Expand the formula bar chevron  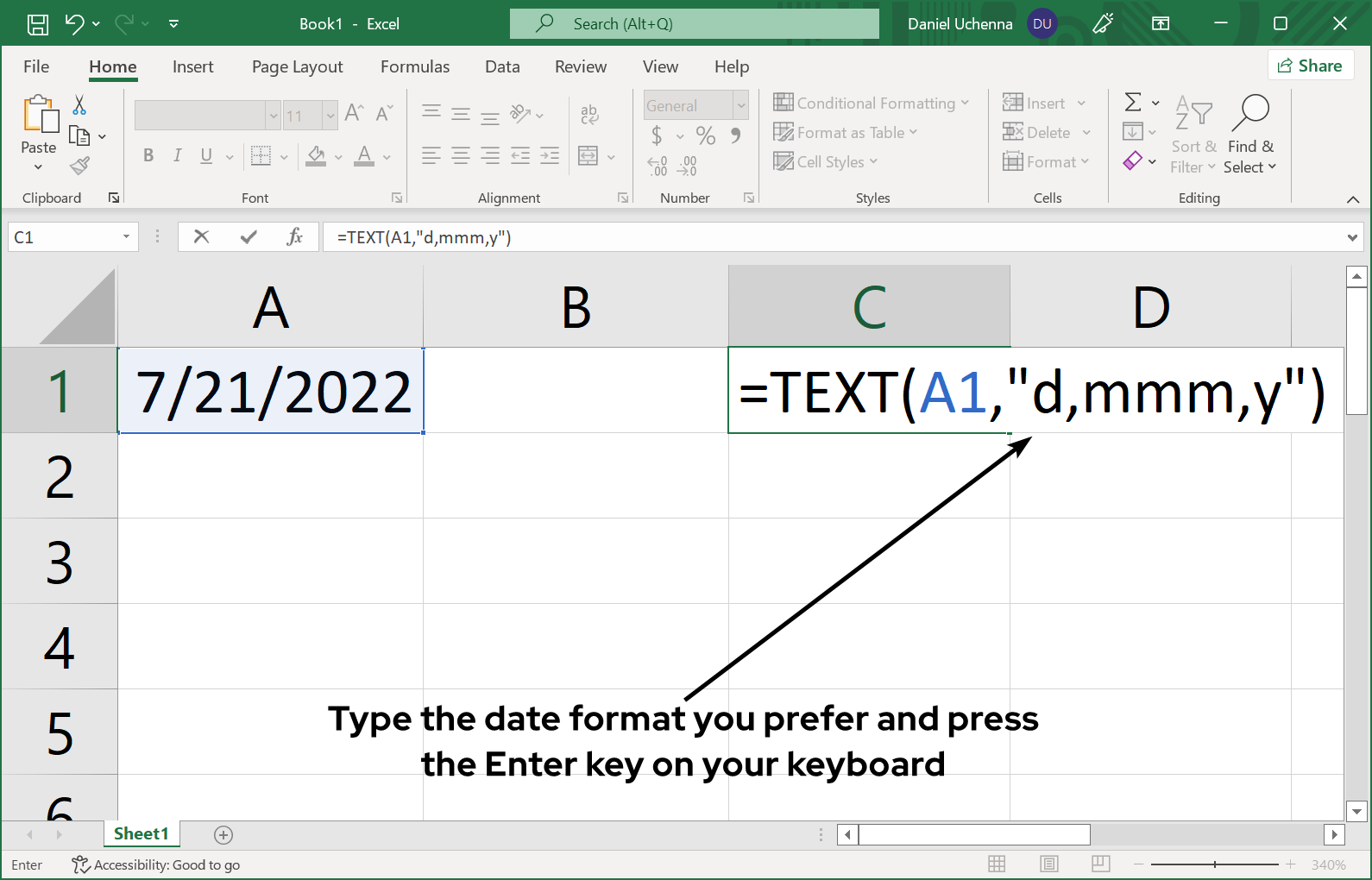pos(1352,237)
